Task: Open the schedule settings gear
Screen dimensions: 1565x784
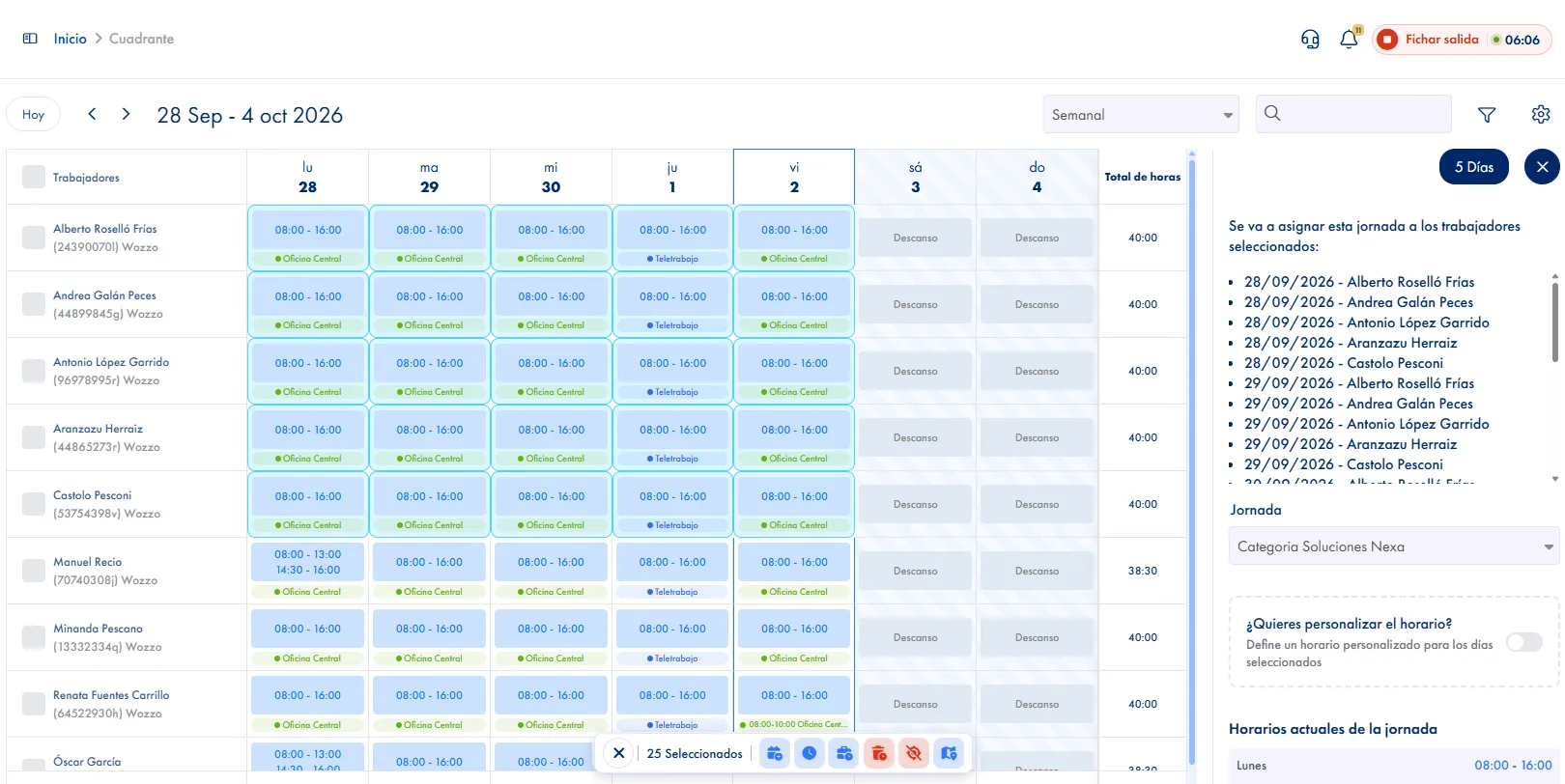Action: coord(1541,115)
